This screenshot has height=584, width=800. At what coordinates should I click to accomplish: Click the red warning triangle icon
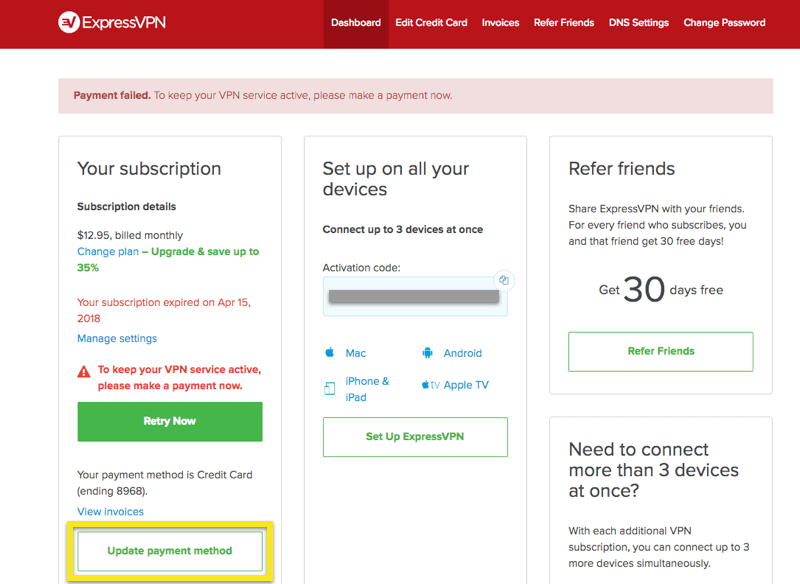point(84,372)
